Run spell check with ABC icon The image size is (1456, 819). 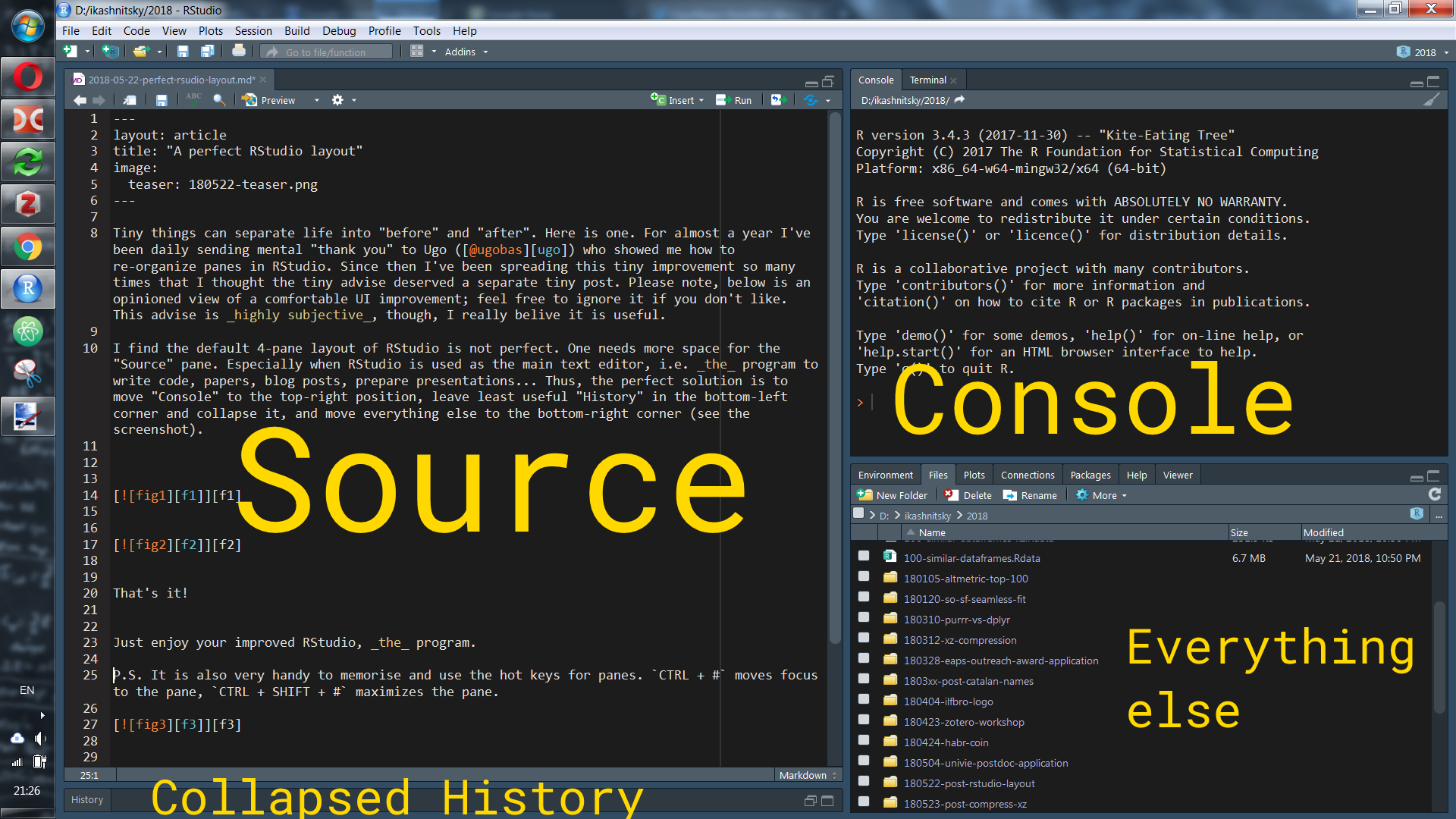pos(193,99)
